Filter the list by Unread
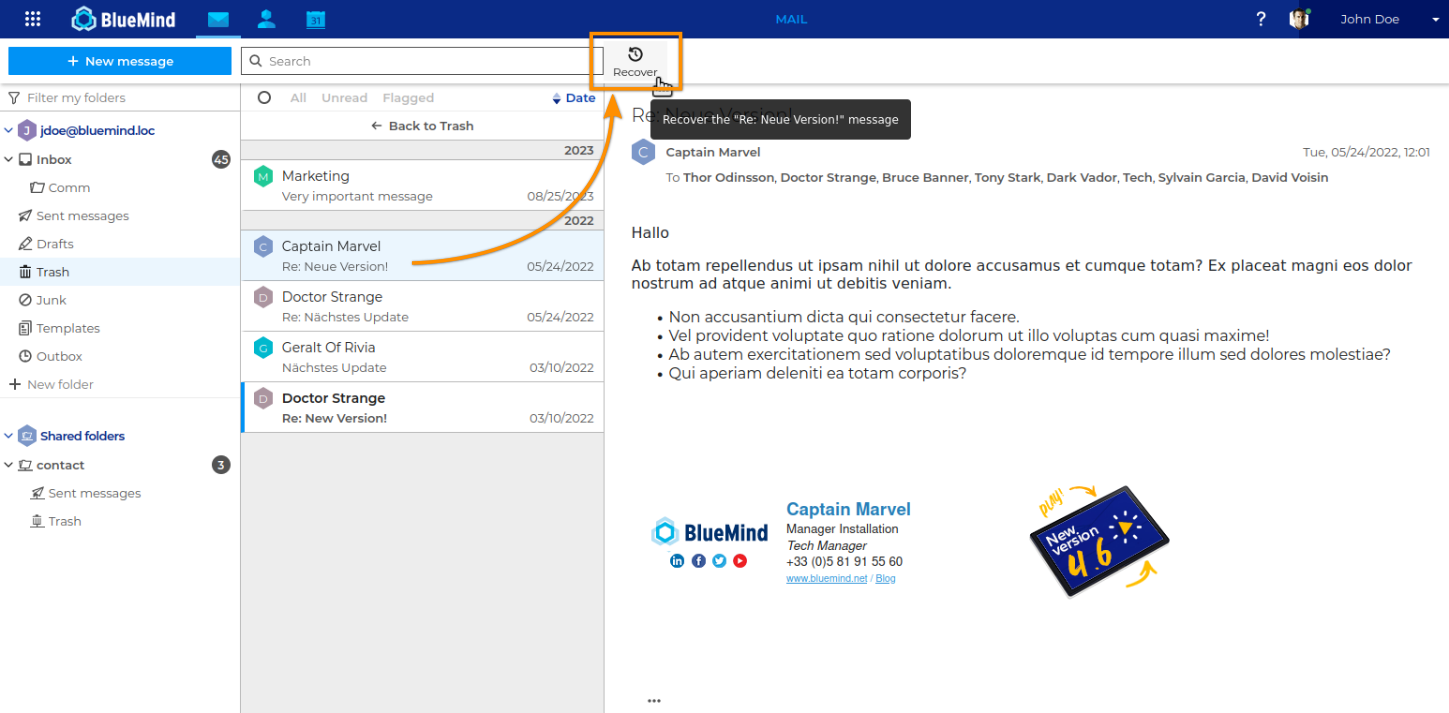 (344, 98)
